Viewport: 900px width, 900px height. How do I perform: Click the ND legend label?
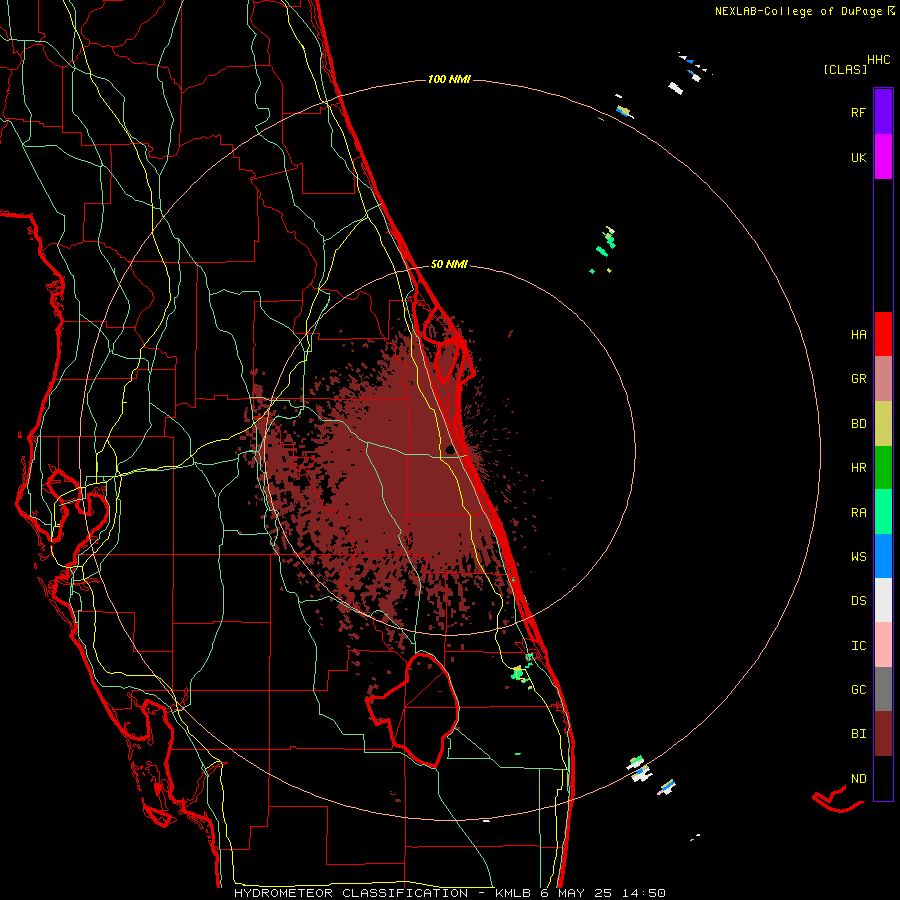[858, 779]
